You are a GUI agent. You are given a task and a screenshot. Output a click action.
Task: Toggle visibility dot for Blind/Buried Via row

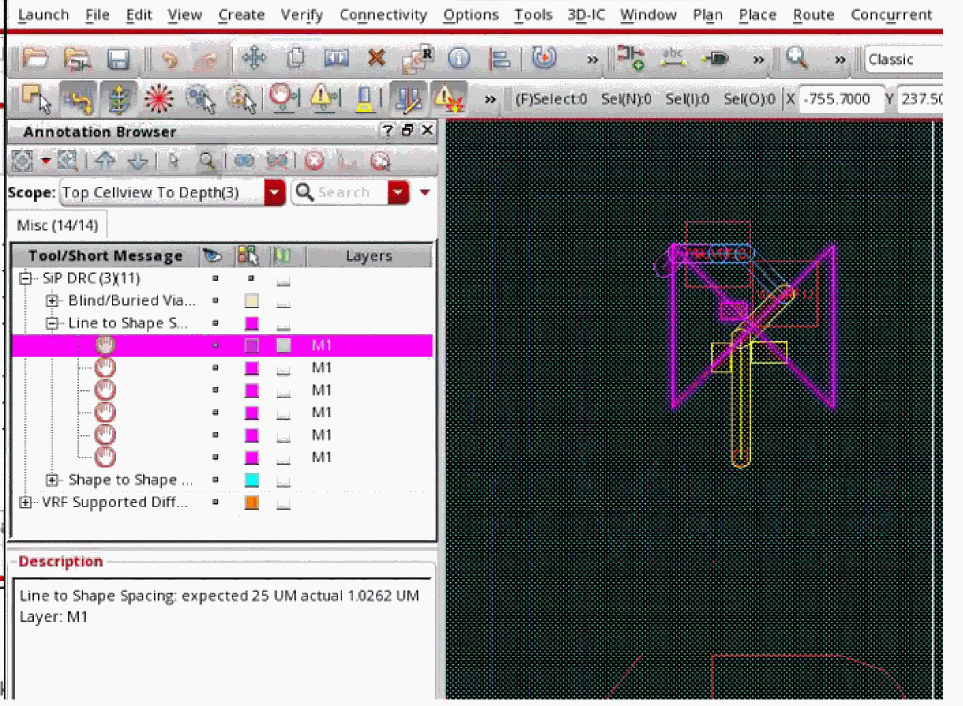point(214,301)
